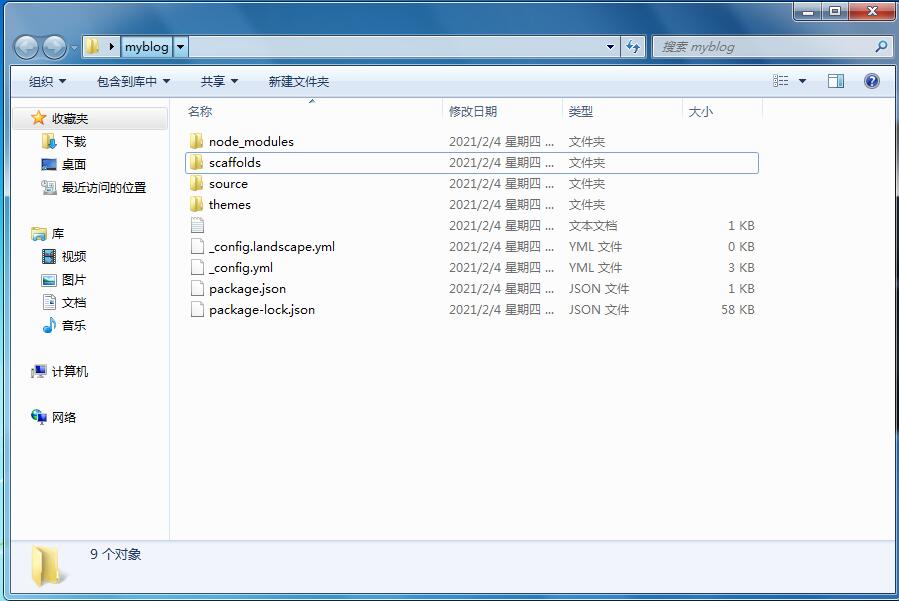Select 库 in navigation pane
Viewport: 899px width, 601px height.
(58, 233)
